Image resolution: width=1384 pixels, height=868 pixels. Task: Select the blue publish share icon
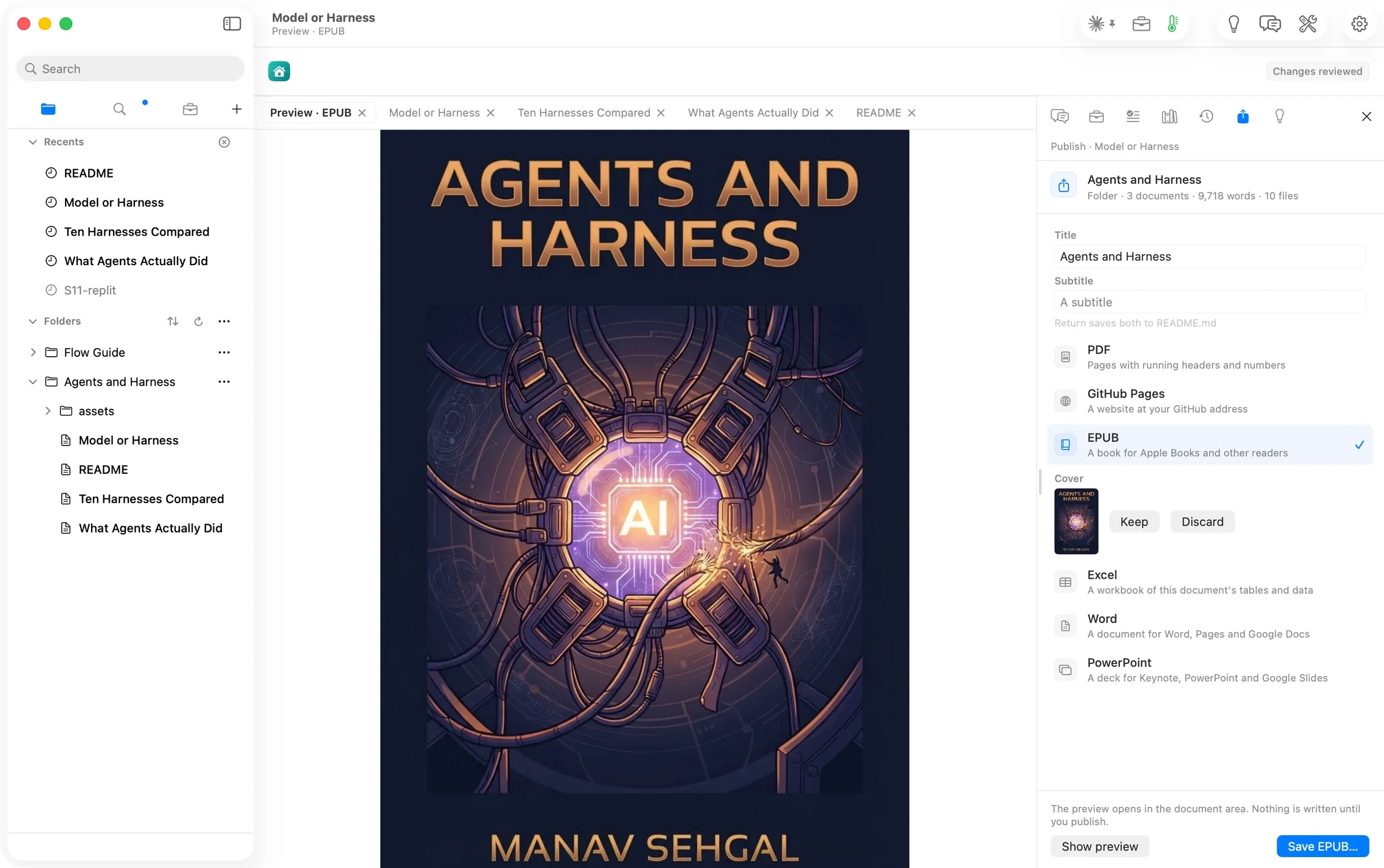point(1243,116)
